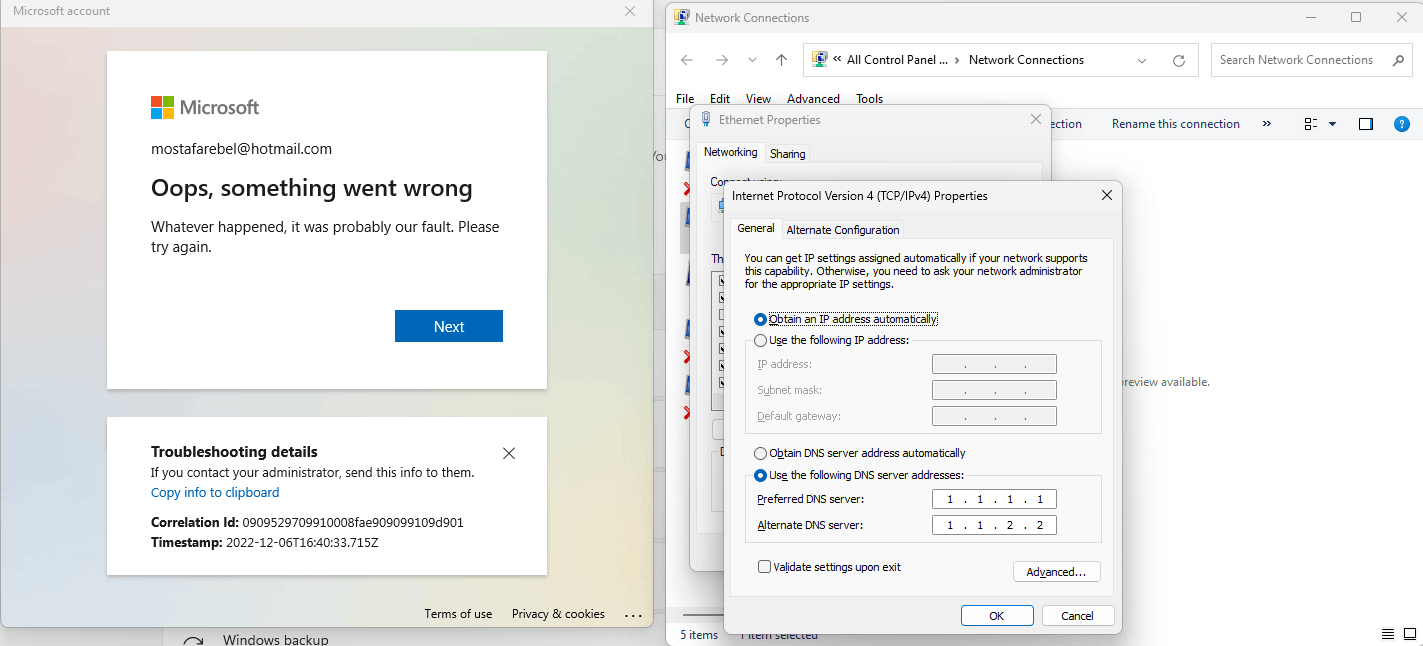Open the view options dropdown arrow
Image resolution: width=1423 pixels, height=646 pixels.
click(1332, 125)
